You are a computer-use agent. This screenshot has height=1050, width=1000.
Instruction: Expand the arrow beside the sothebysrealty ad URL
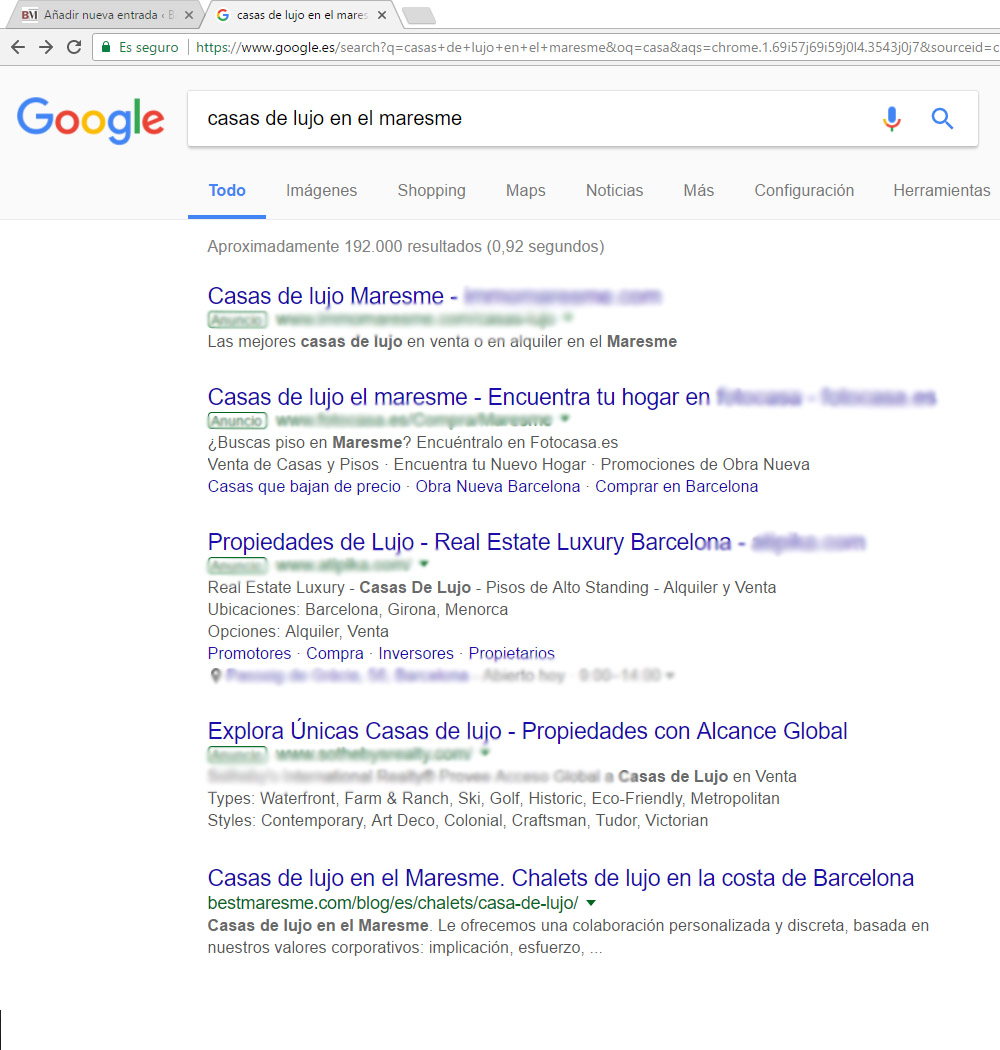click(485, 753)
